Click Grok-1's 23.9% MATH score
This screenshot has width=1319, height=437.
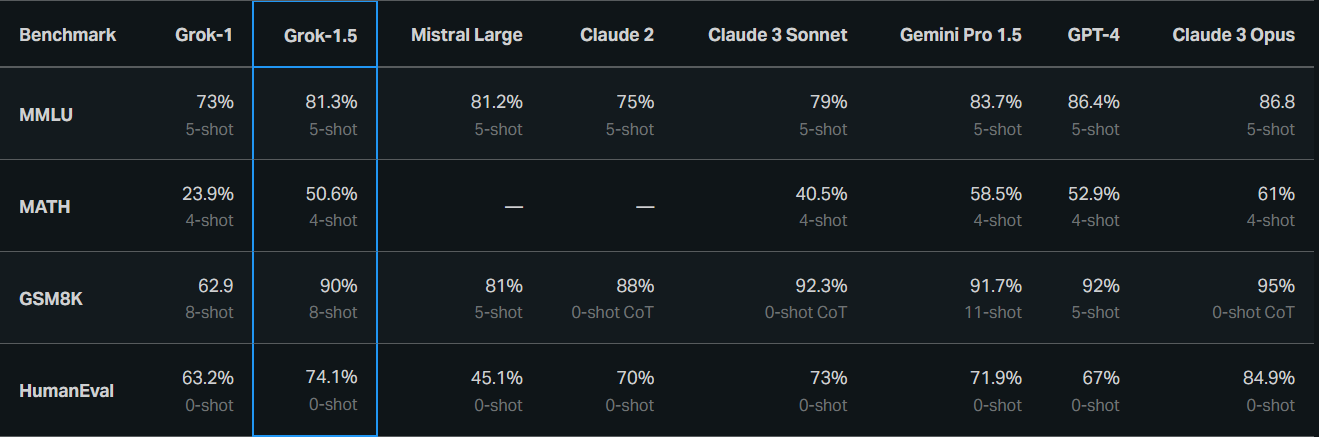pos(208,194)
